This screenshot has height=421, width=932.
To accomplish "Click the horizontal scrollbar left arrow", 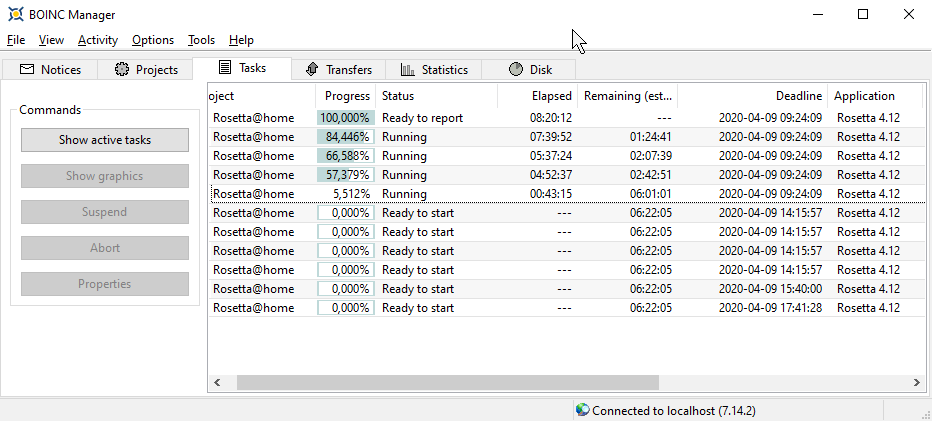I will (218, 382).
